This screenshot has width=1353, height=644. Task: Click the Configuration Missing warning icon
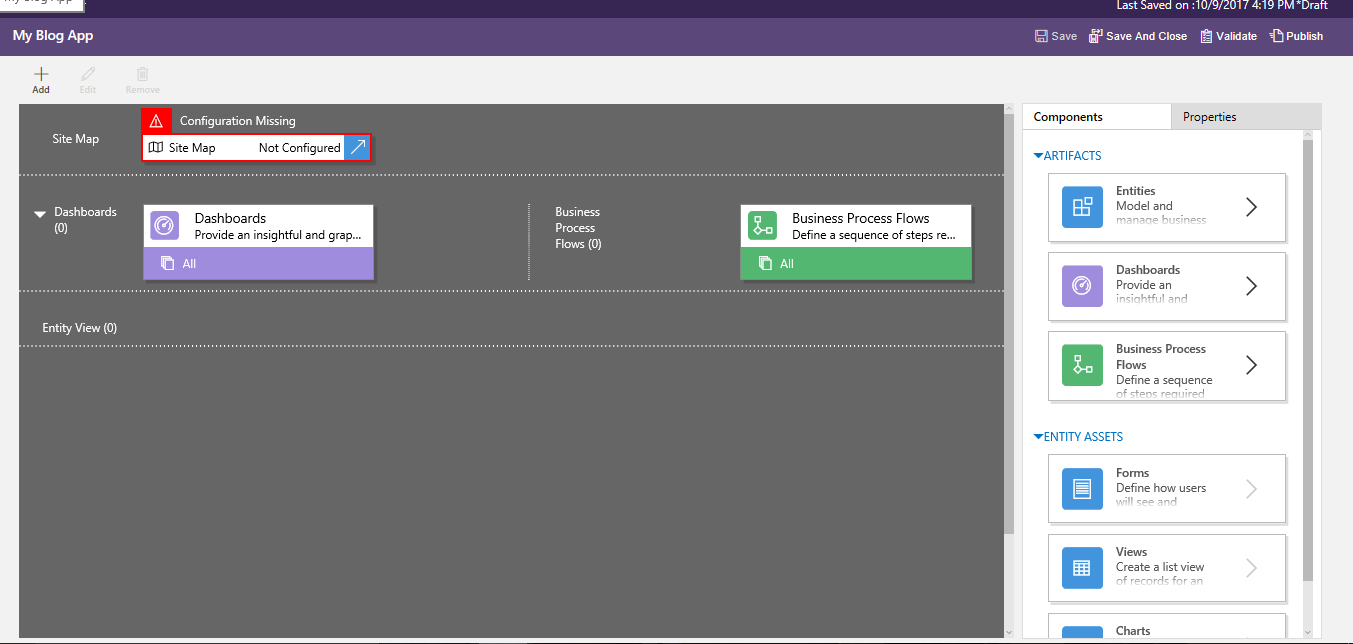(156, 120)
